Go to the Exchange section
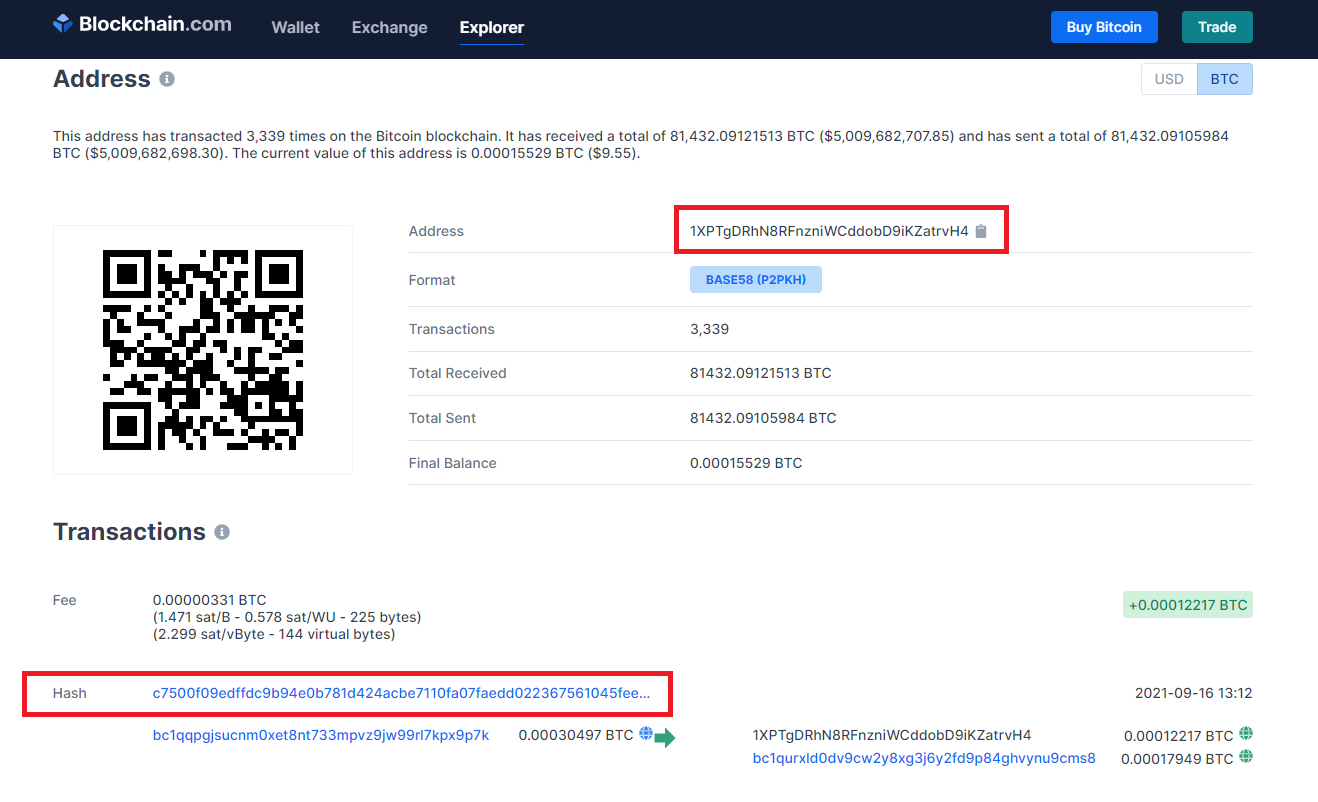 click(389, 27)
